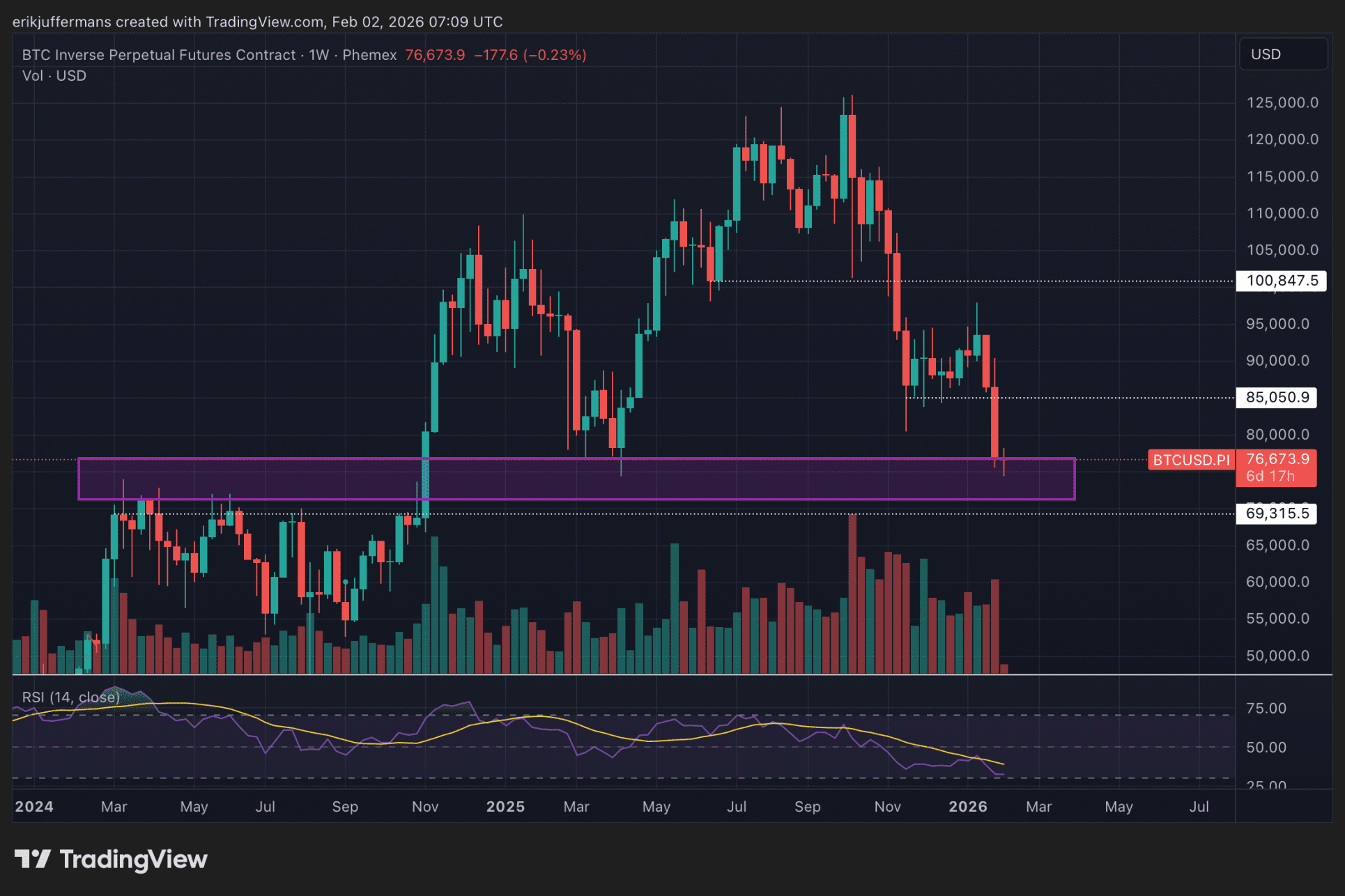Click the 2024 year marker on time axis
1345x896 pixels.
34,807
